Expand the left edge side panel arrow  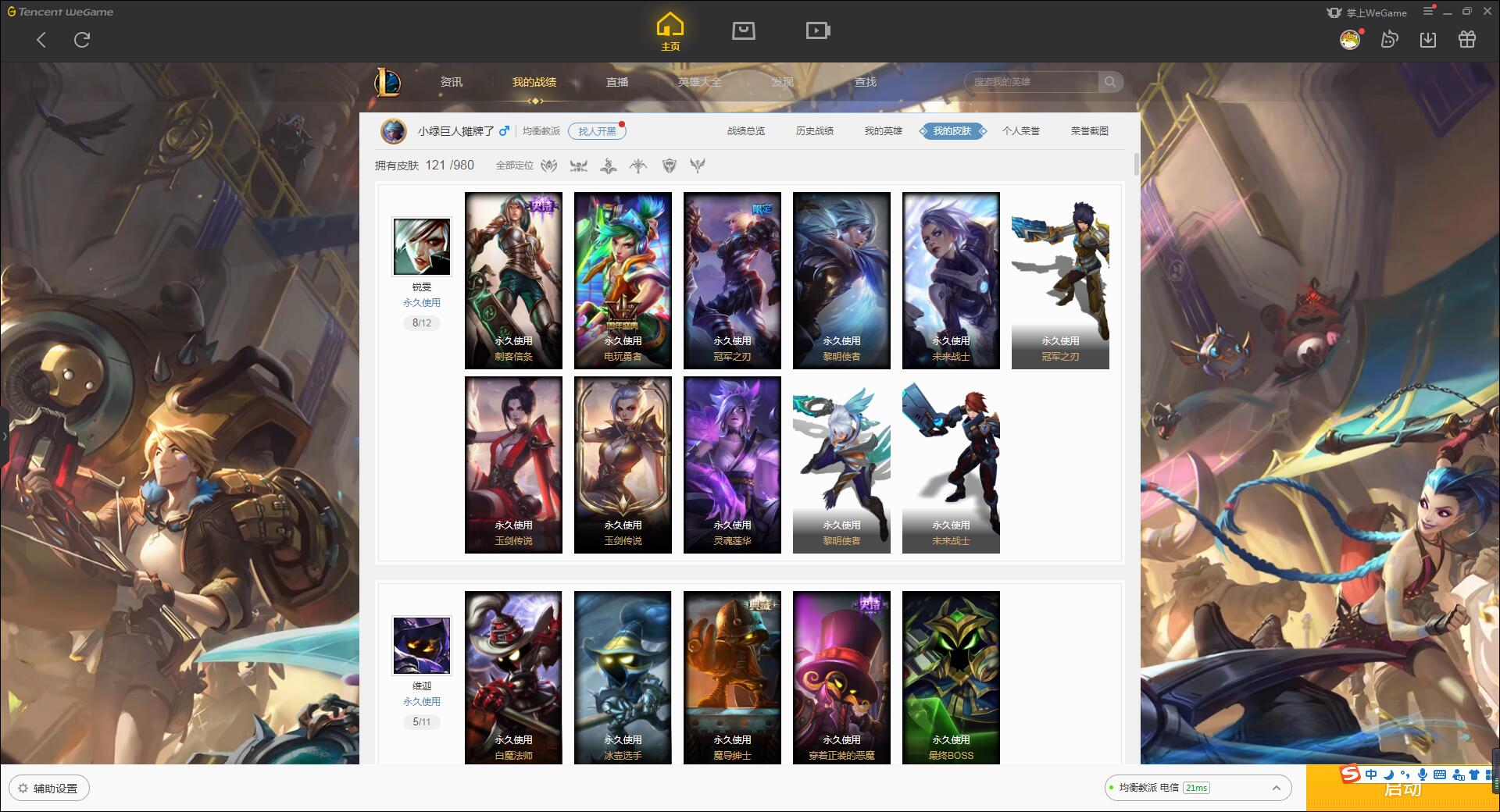click(x=4, y=436)
